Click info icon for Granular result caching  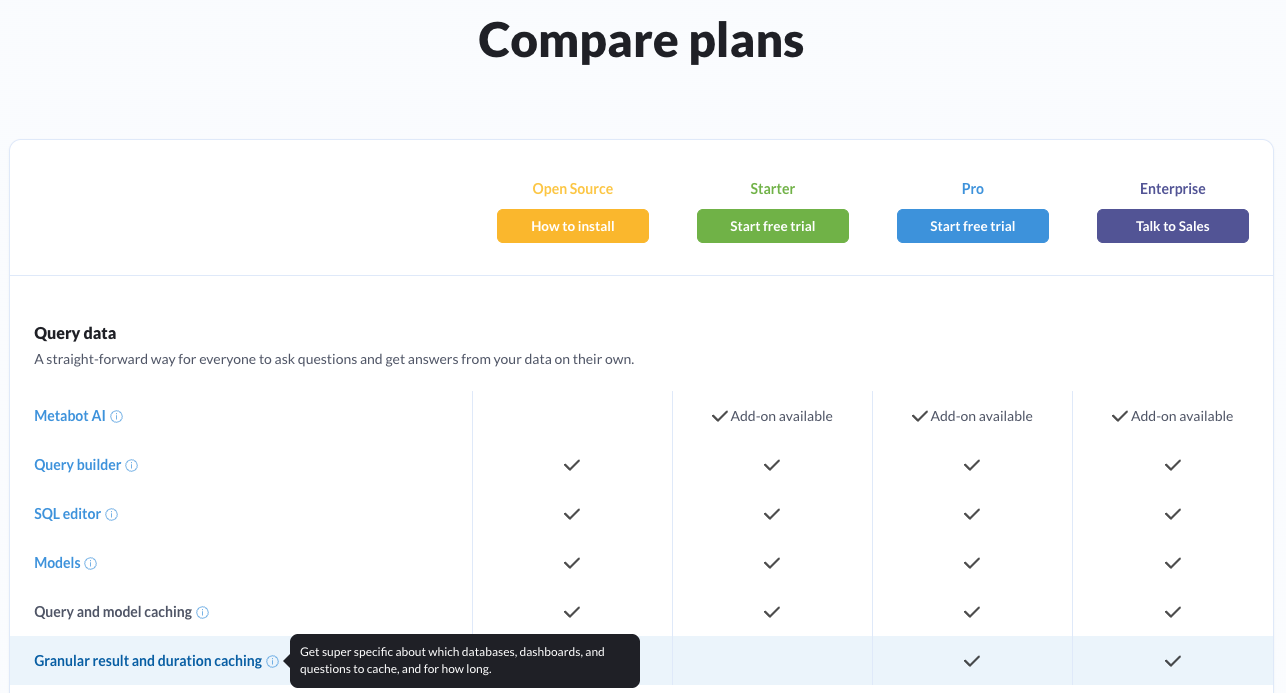tap(273, 662)
